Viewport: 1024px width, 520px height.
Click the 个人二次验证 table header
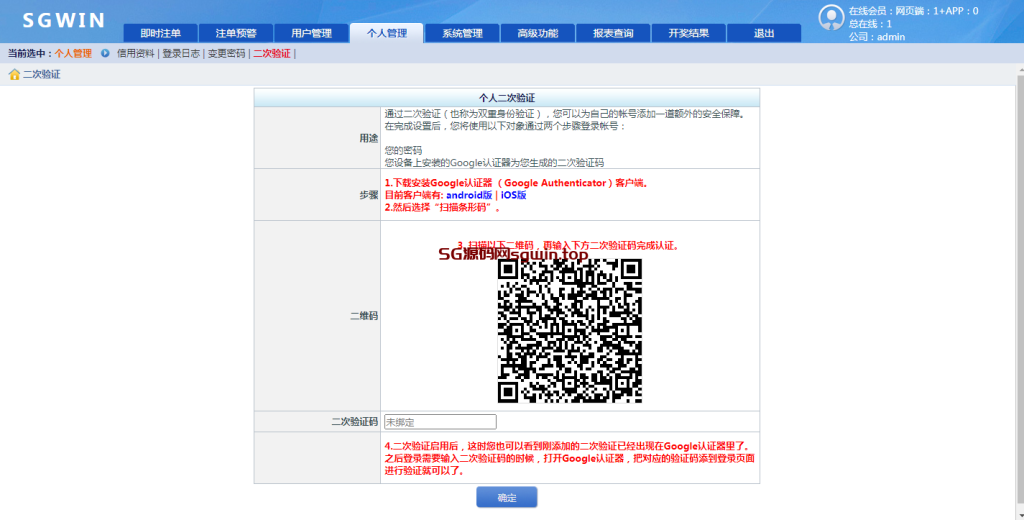[507, 98]
